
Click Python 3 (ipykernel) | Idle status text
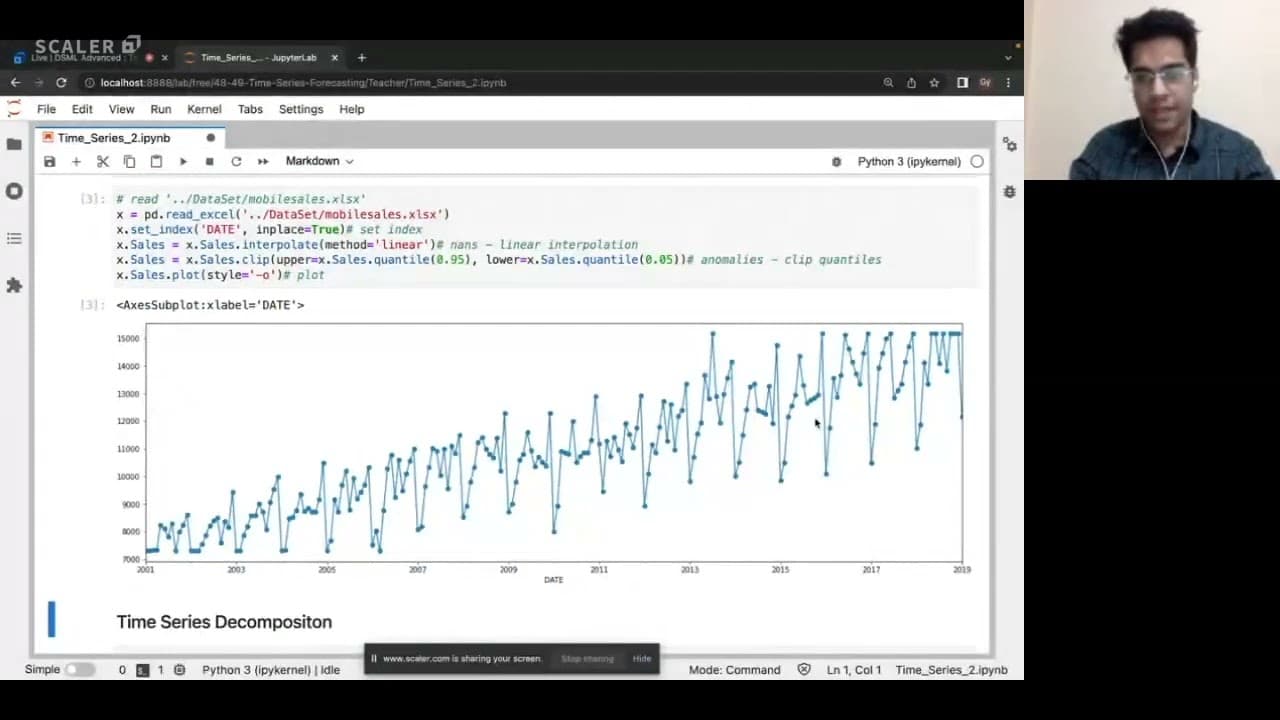271,670
